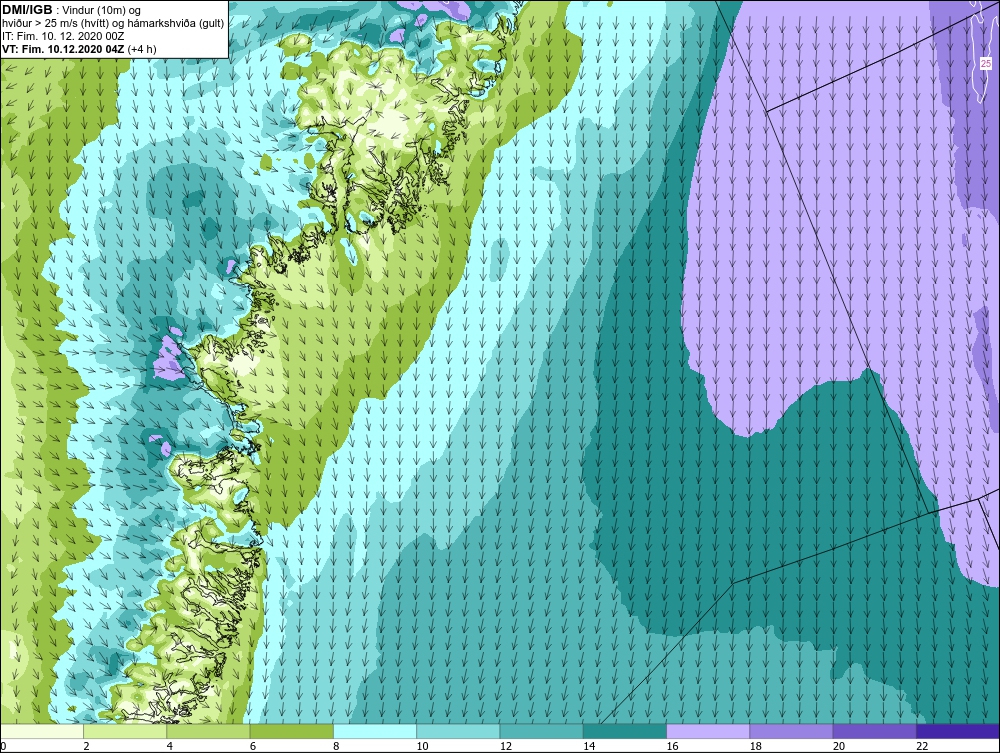Viewport: 1000px width, 753px height.
Task: Click the legend scale label "8"
Action: (336, 747)
